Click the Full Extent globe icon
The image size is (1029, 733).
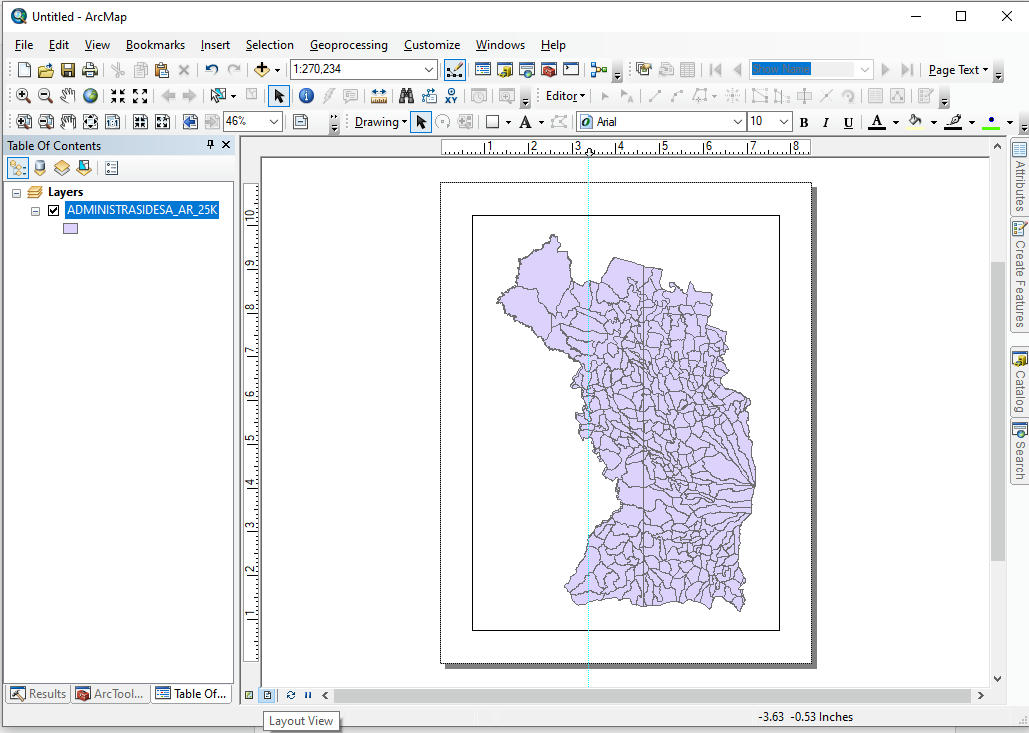90,96
